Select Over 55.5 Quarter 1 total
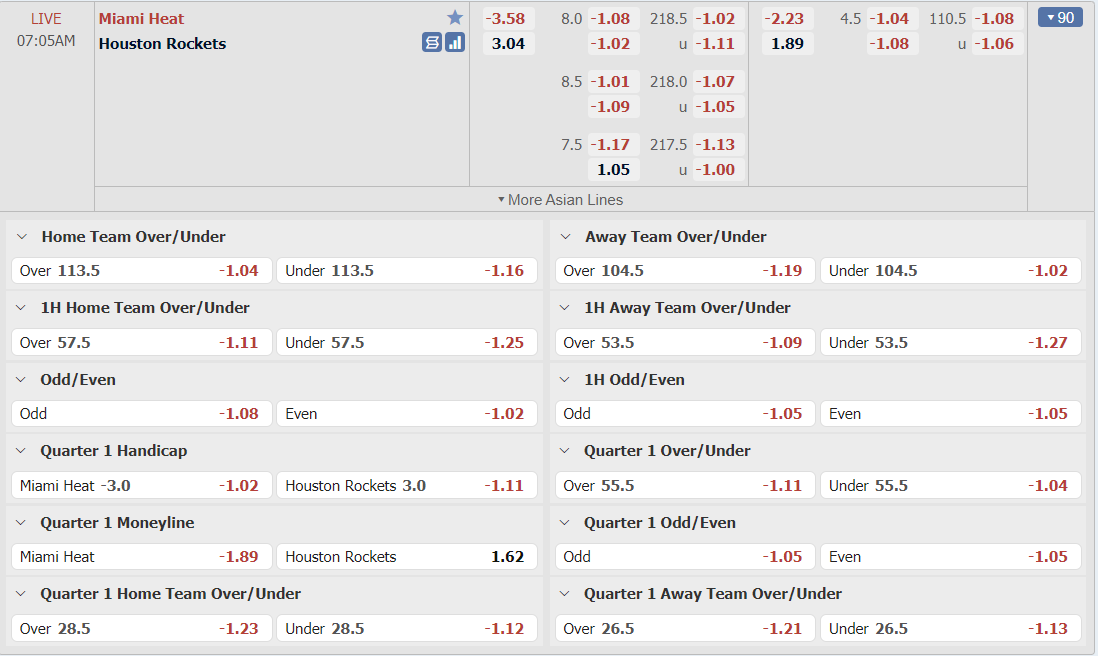The height and width of the screenshot is (656, 1098). tap(686, 485)
